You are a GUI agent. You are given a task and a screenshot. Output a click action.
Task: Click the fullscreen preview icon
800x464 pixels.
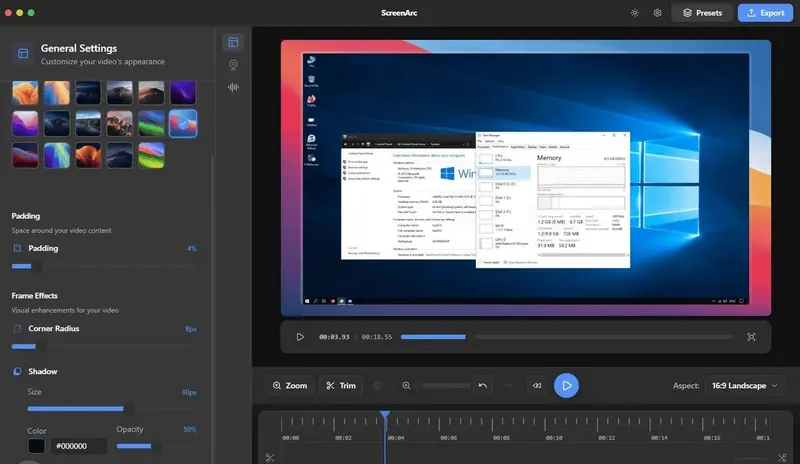point(751,337)
